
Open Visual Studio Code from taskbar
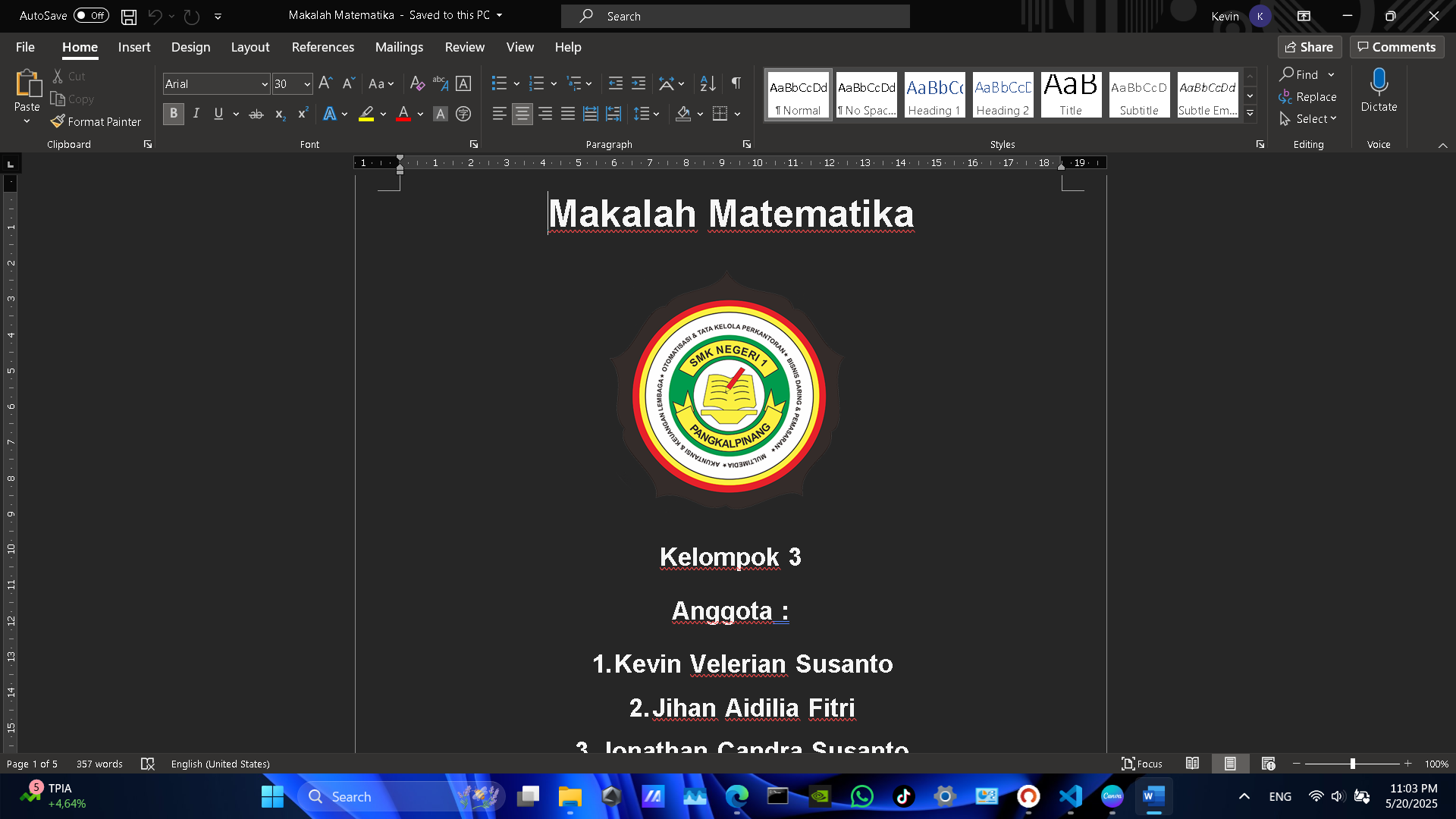point(1070,796)
